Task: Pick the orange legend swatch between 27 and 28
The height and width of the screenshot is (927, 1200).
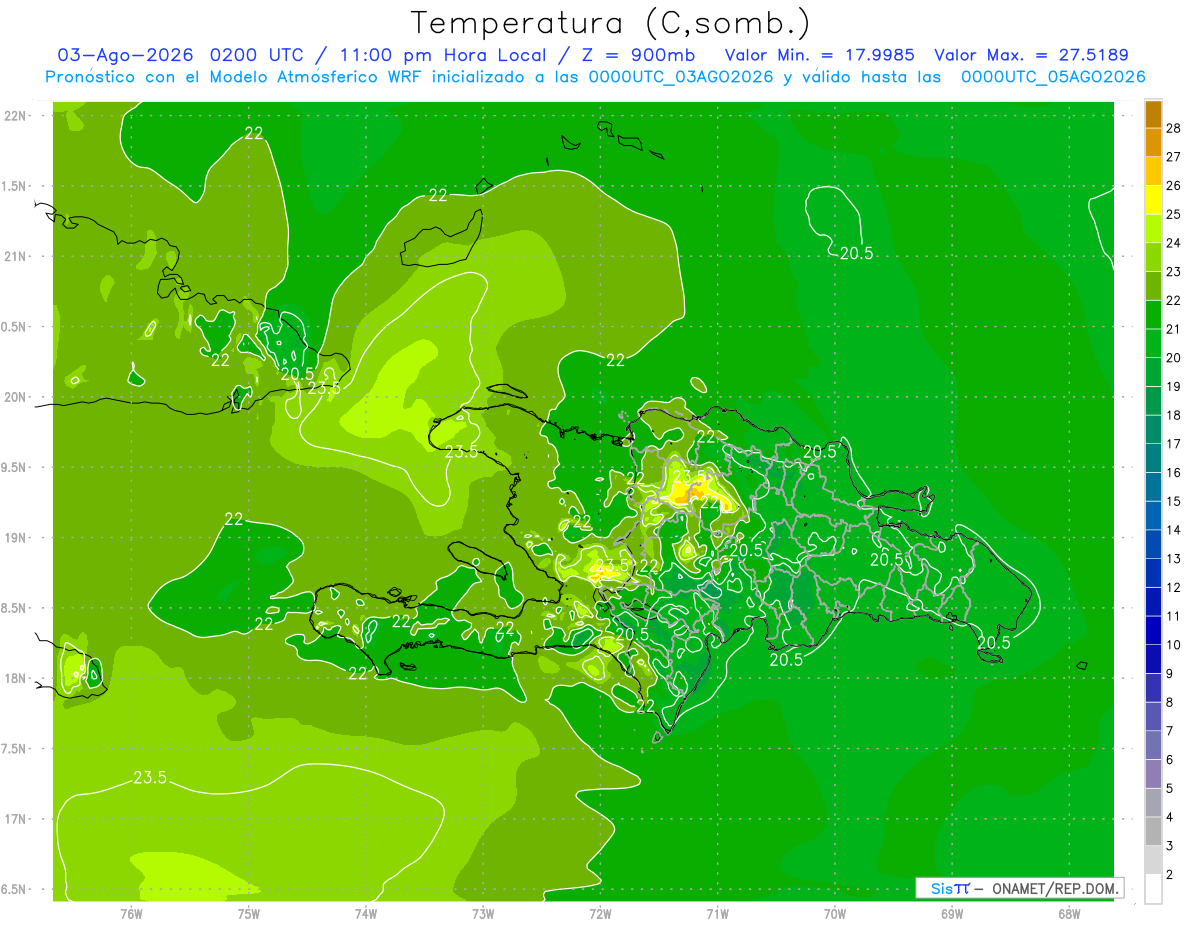Action: (x=1153, y=142)
